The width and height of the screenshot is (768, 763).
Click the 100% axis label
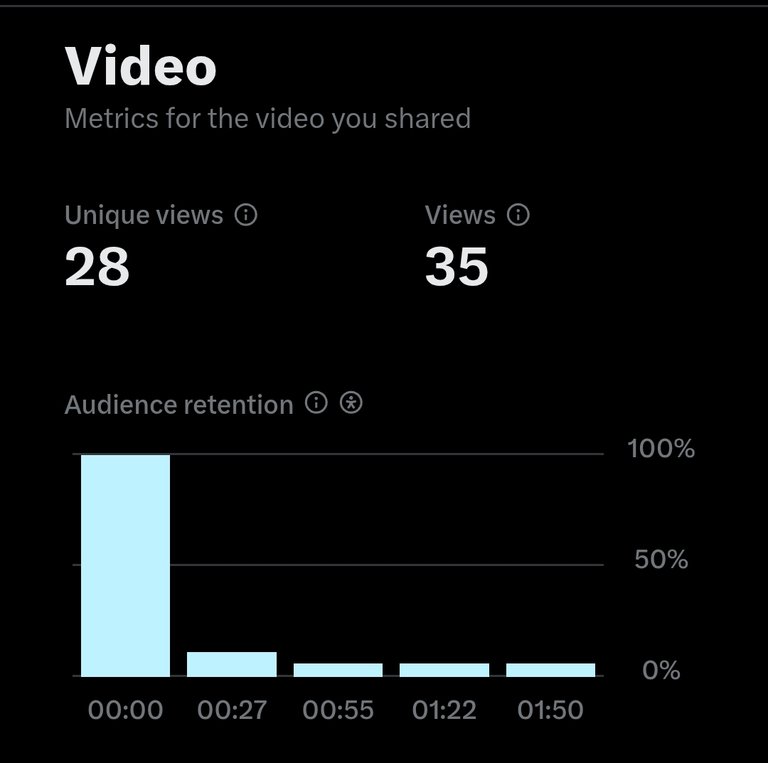[x=661, y=448]
